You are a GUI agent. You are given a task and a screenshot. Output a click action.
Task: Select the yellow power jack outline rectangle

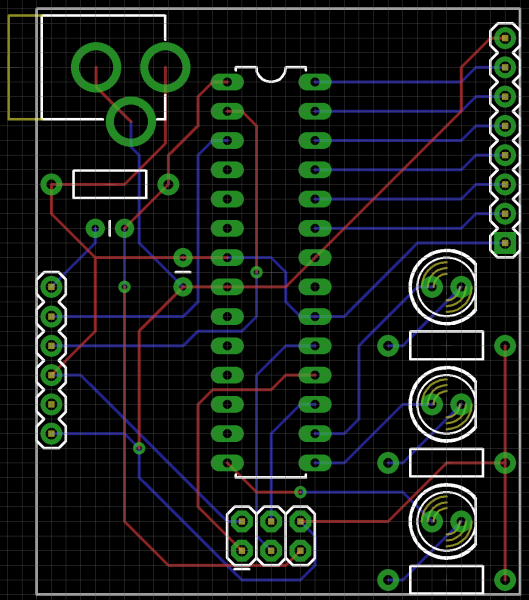point(25,67)
